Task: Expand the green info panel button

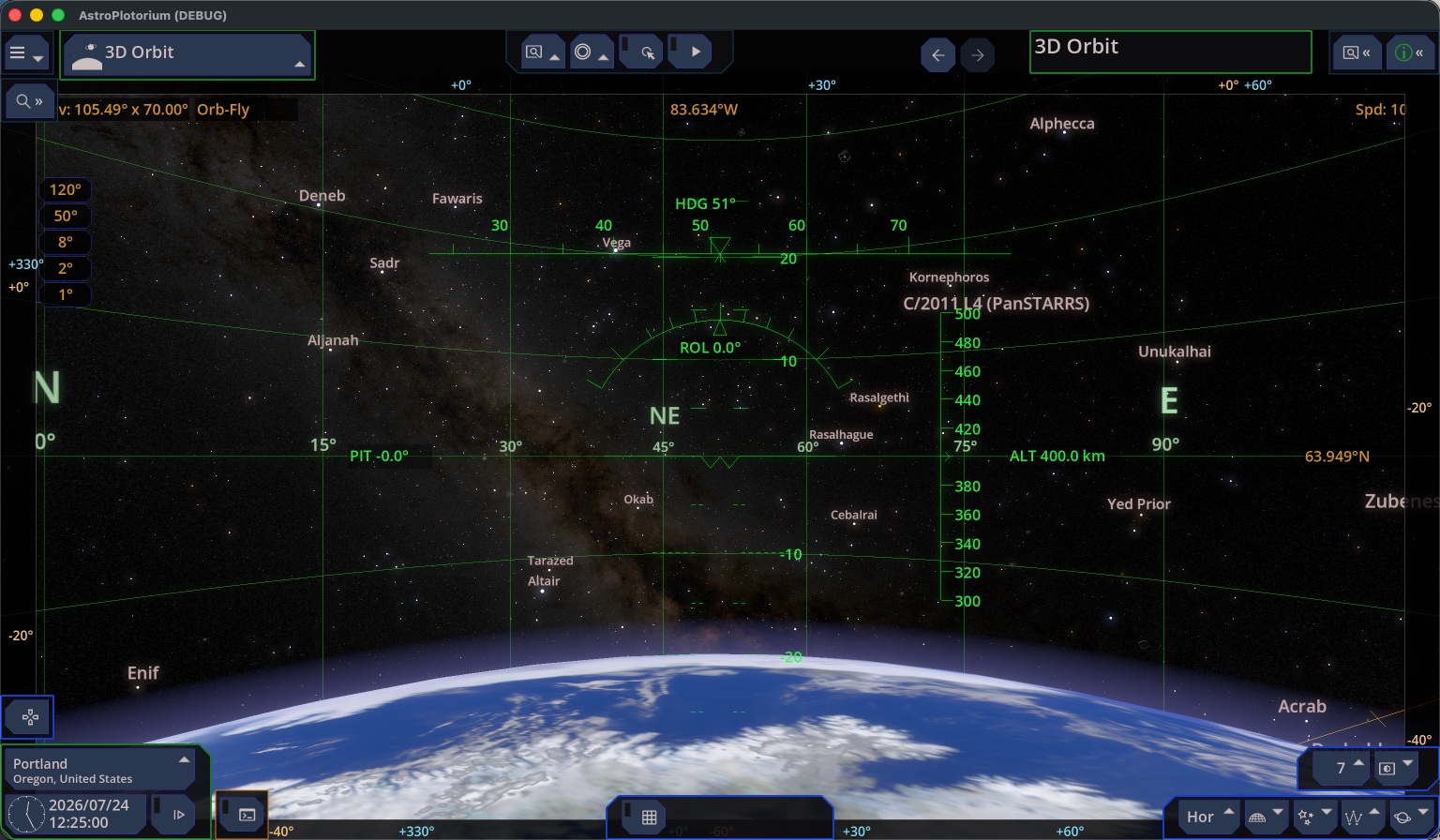Action: click(x=1409, y=53)
